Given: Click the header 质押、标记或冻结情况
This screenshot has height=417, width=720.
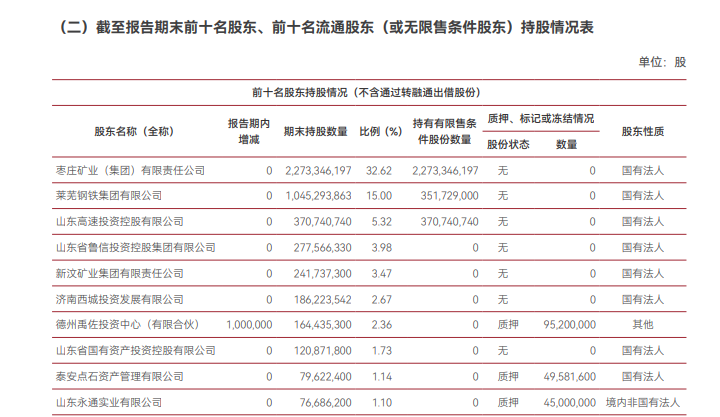Looking at the screenshot, I should click(540, 119).
